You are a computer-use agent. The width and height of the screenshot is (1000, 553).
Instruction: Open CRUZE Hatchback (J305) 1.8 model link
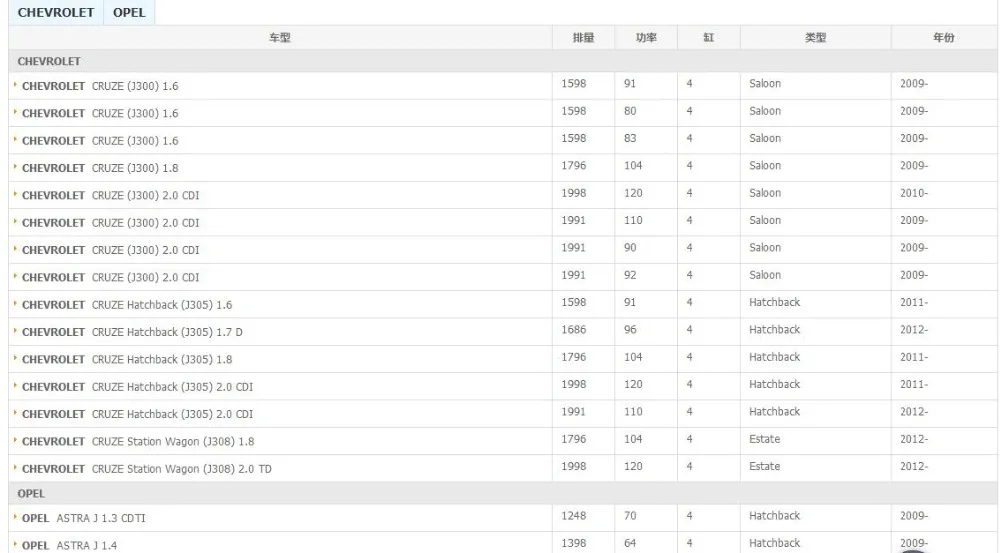(127, 360)
